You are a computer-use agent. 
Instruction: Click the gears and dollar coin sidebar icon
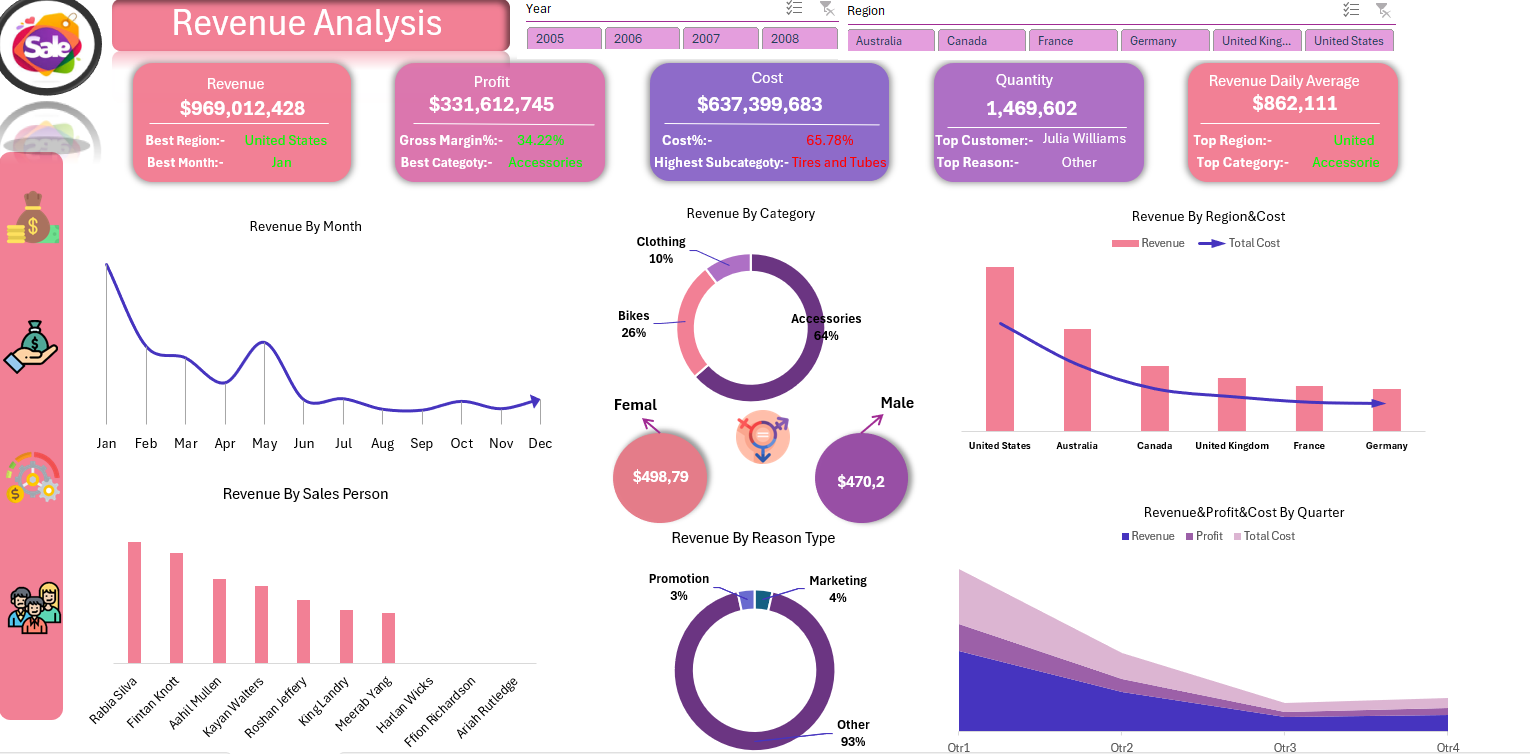click(32, 477)
